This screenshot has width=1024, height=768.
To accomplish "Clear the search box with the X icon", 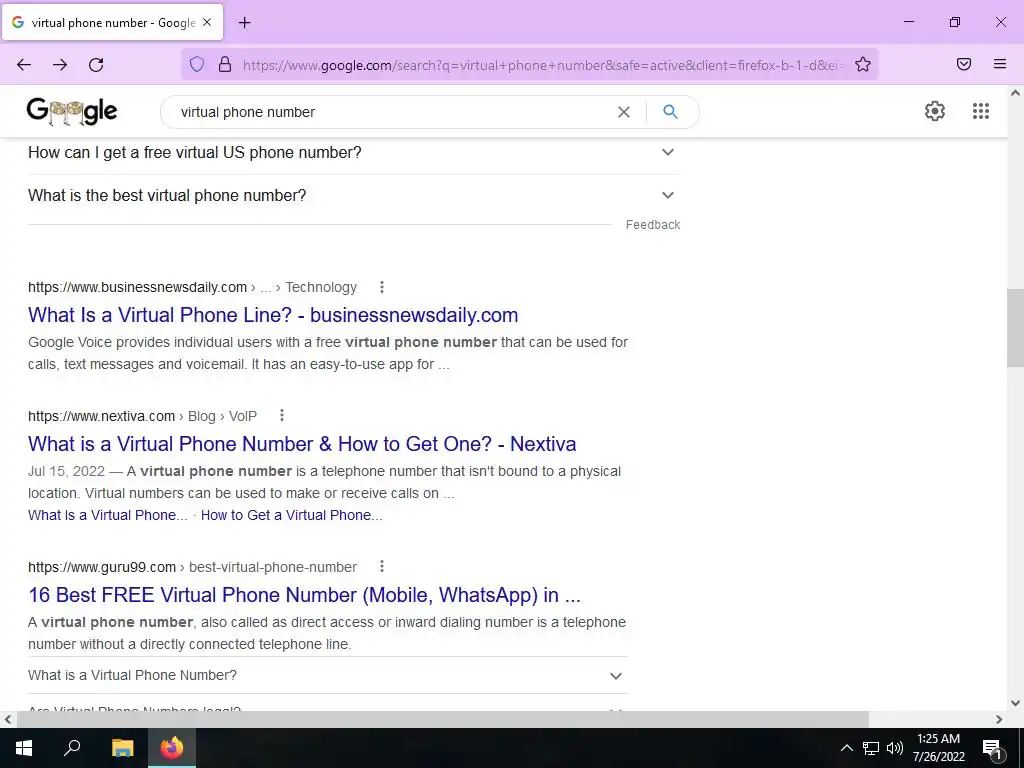I will (624, 112).
